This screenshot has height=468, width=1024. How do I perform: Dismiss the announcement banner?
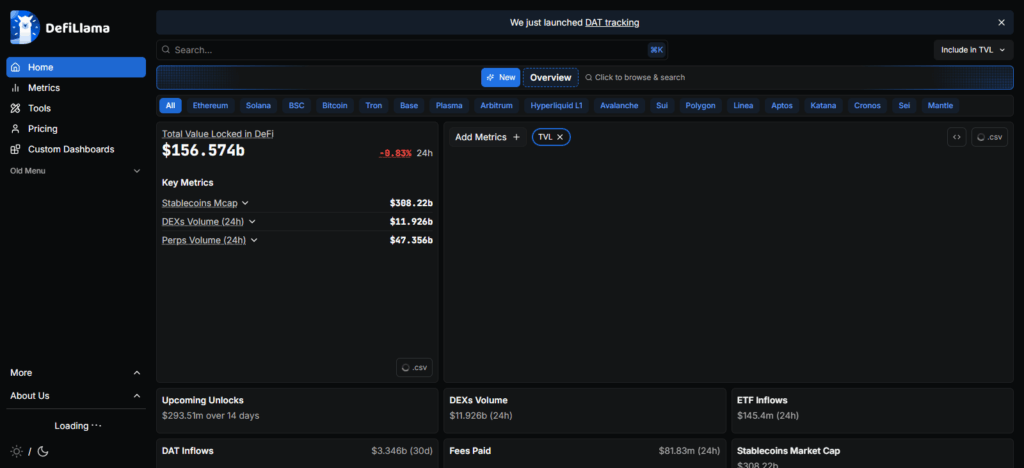point(1001,22)
